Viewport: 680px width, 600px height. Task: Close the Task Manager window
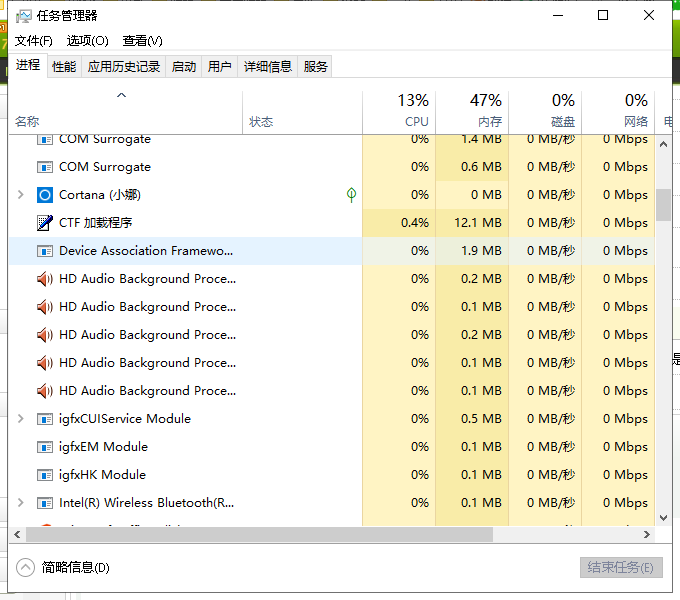point(649,16)
